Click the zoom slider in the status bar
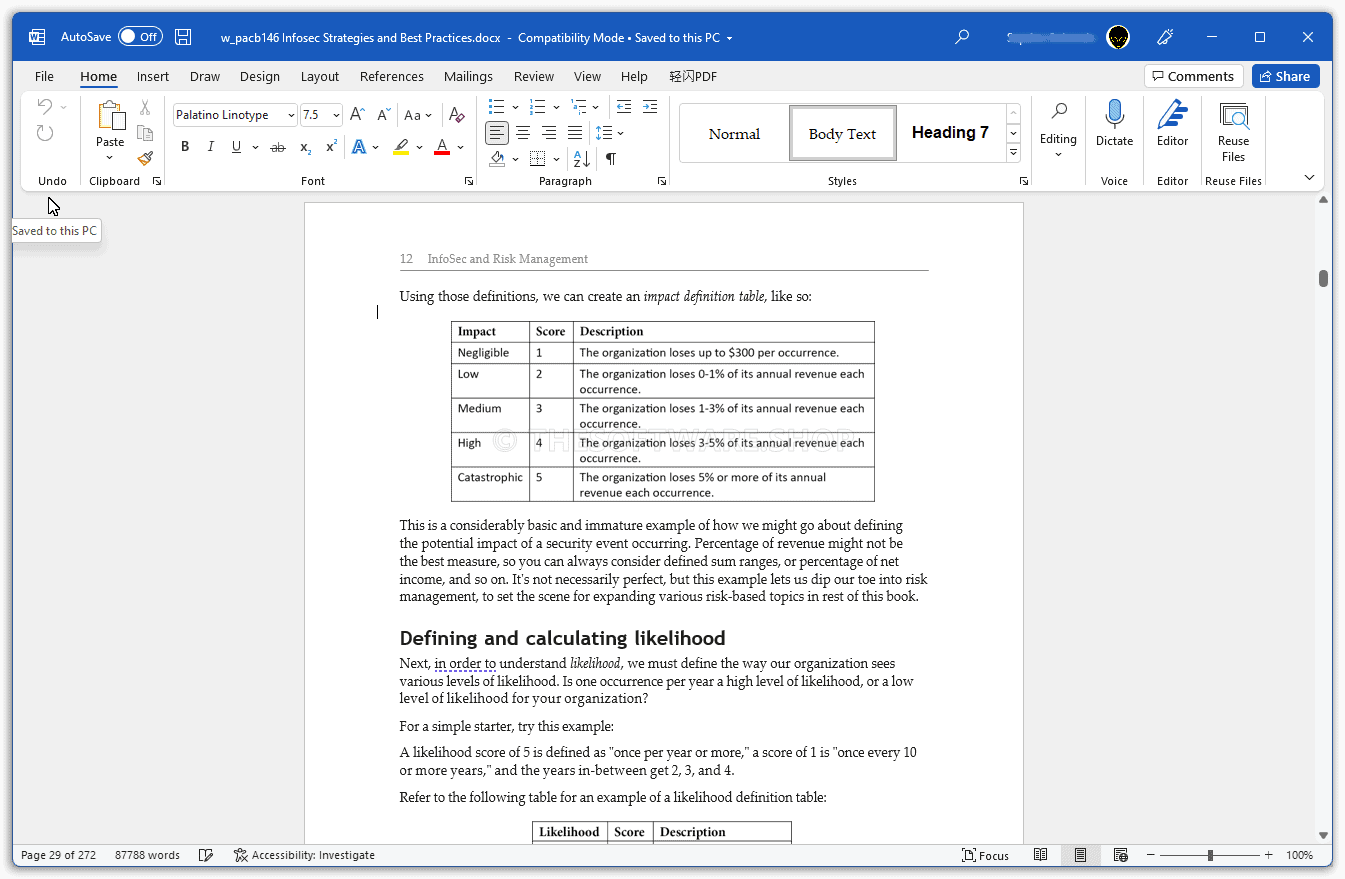Viewport: 1345px width, 879px height. click(x=1210, y=855)
